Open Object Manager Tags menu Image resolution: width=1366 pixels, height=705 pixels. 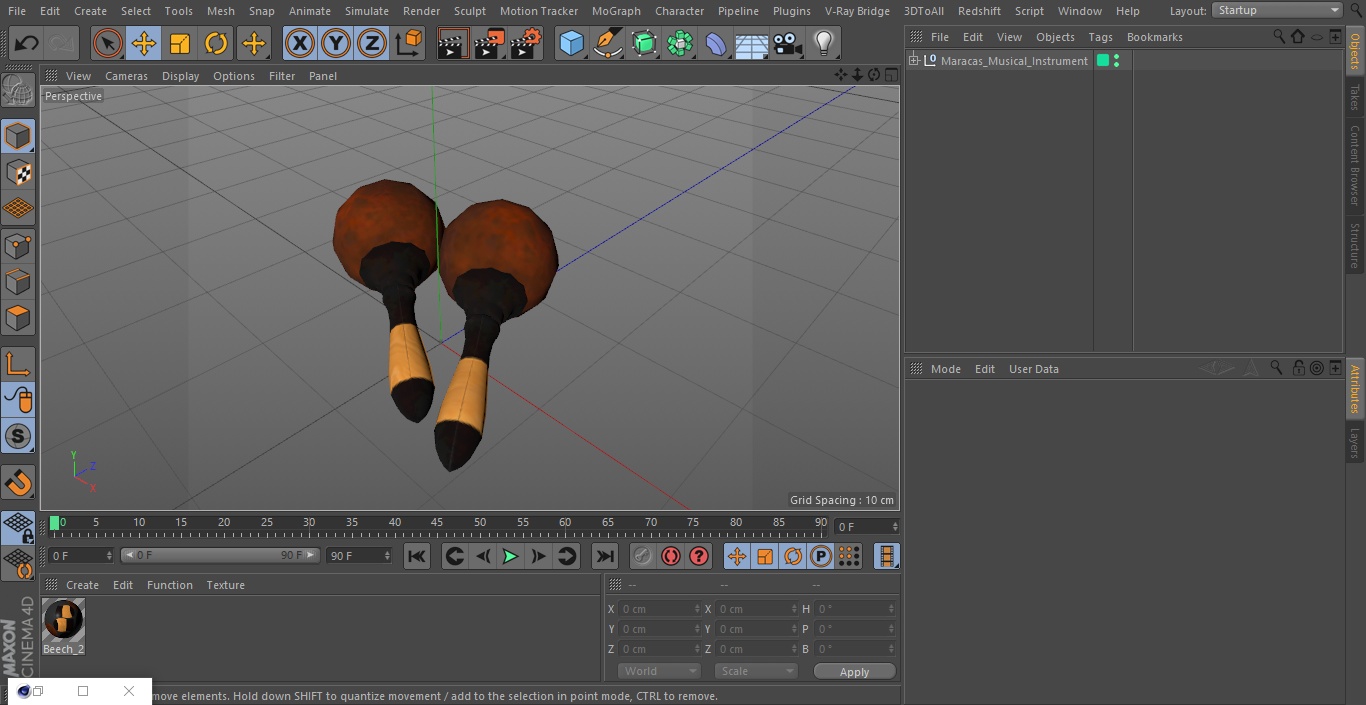[x=1100, y=37]
